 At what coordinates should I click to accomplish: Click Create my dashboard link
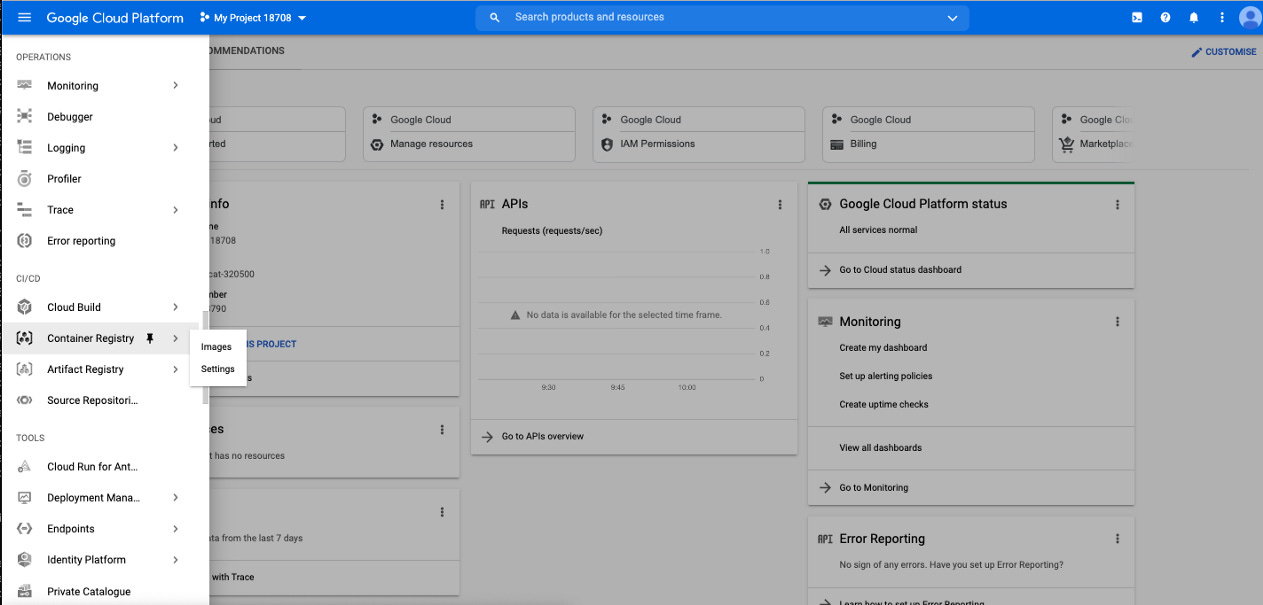883,348
